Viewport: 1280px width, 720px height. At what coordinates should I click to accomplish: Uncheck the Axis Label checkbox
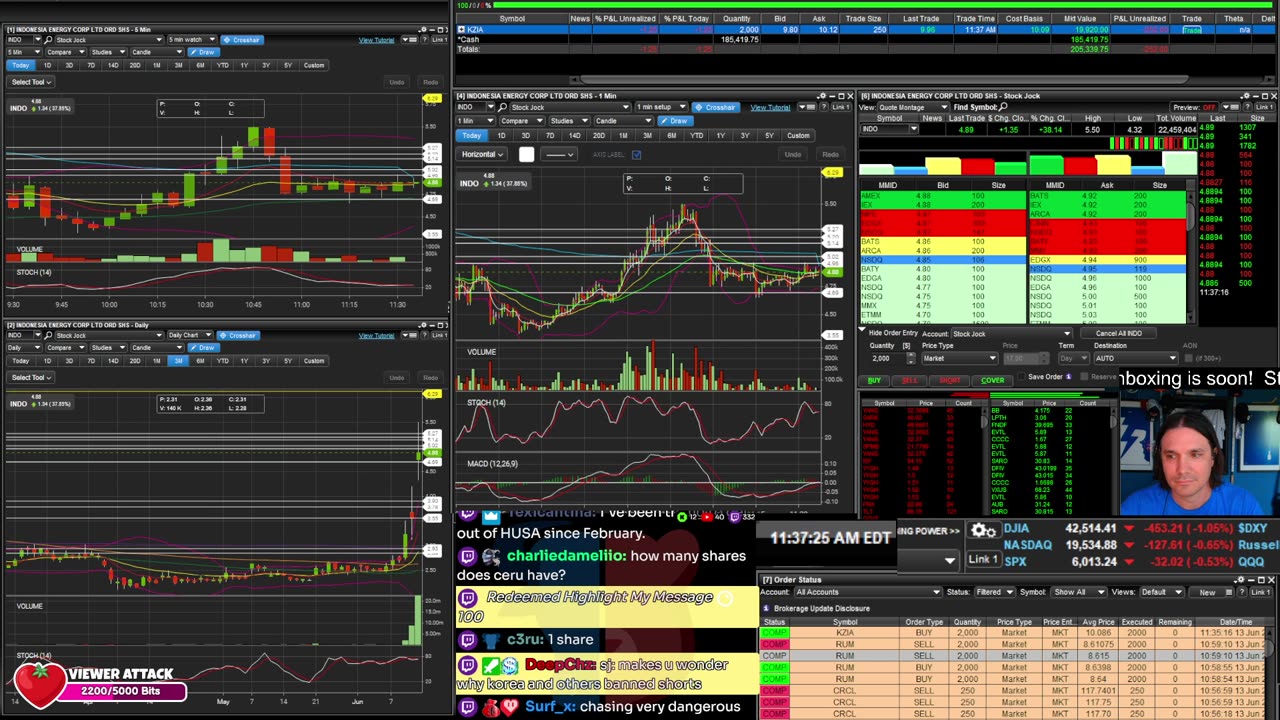click(636, 155)
